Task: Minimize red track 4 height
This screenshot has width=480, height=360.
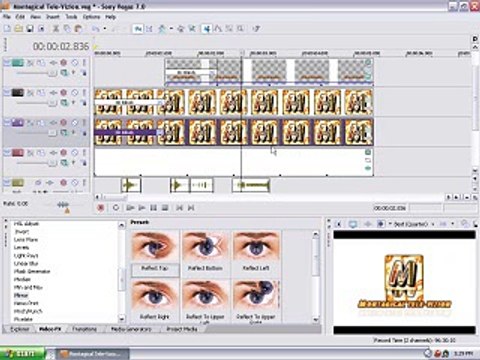Action: (x=7, y=152)
